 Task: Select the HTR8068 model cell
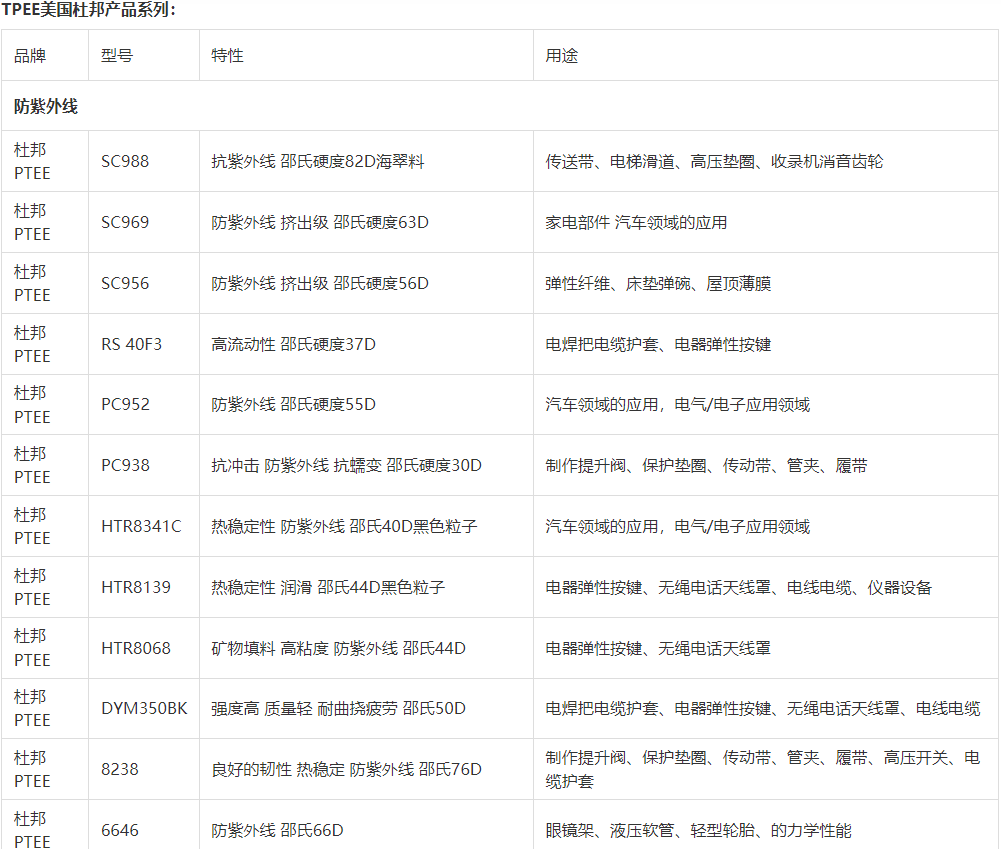click(x=136, y=648)
